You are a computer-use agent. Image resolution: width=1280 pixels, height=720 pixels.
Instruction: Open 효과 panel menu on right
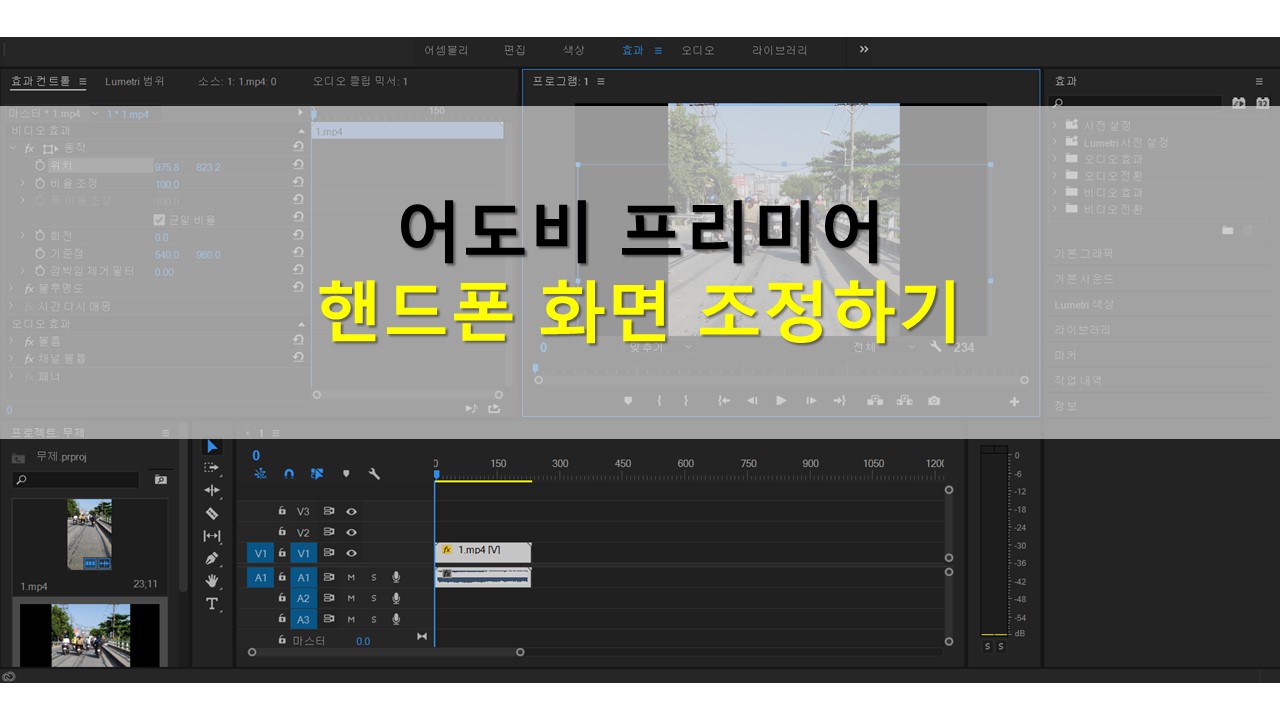[x=1259, y=81]
